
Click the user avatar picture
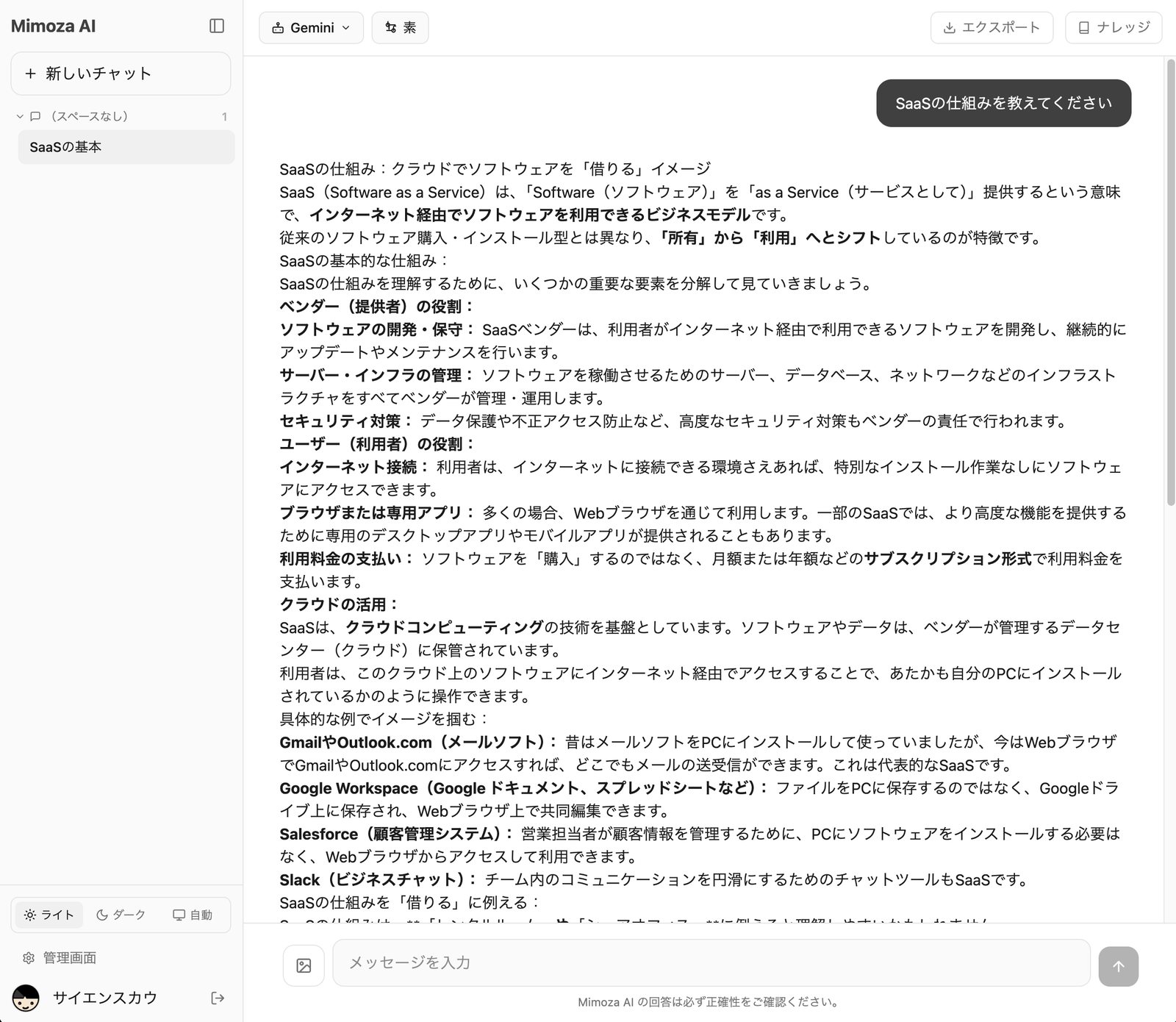tap(26, 998)
